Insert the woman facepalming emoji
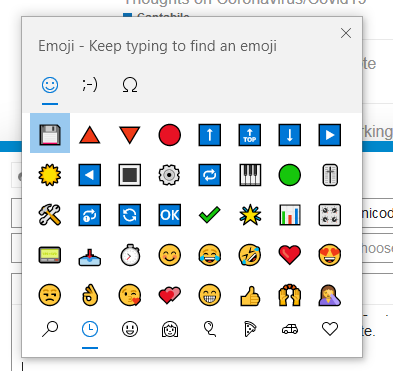The image size is (393, 371). coord(330,295)
